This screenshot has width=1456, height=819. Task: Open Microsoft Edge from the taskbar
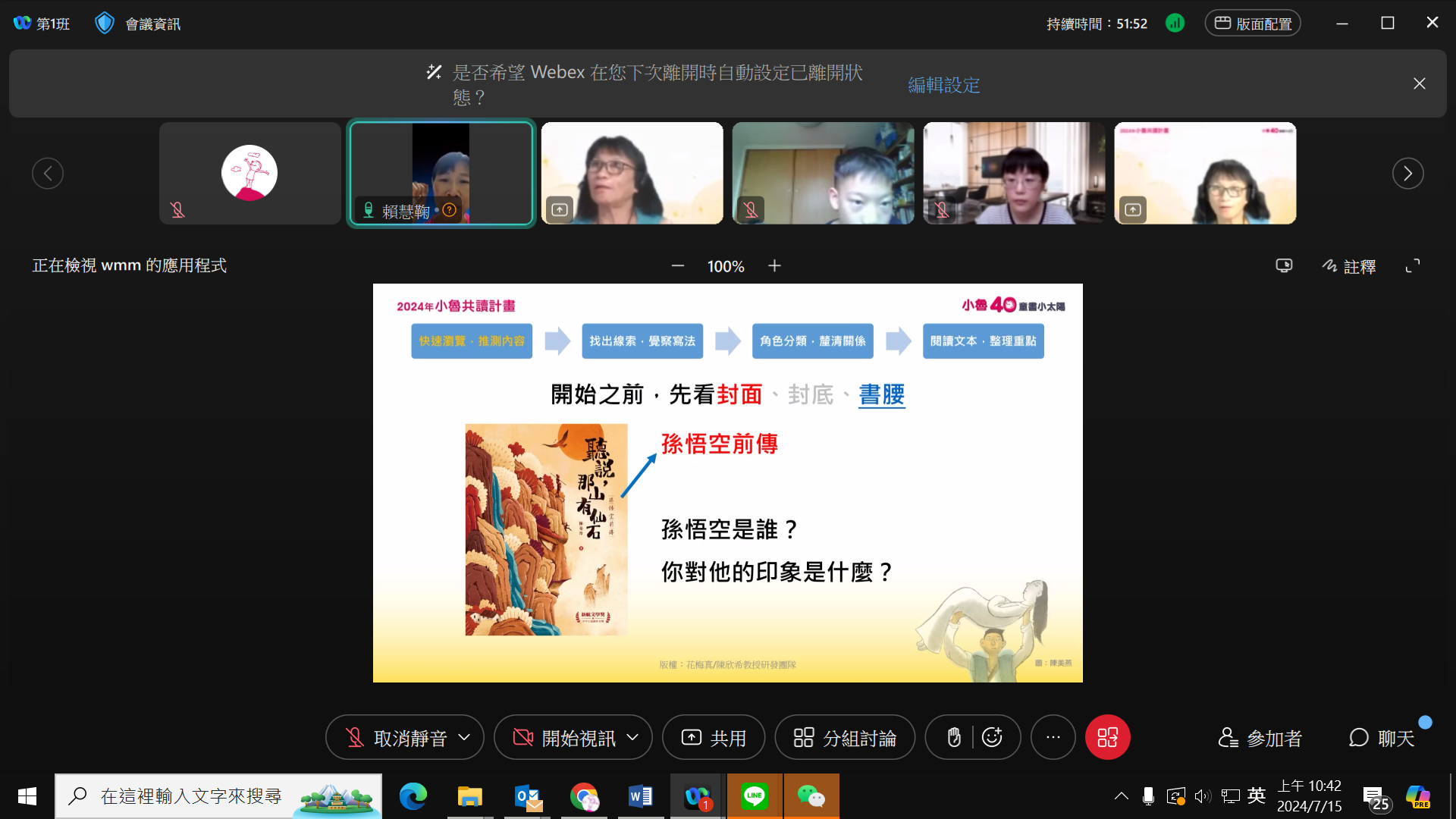[413, 796]
